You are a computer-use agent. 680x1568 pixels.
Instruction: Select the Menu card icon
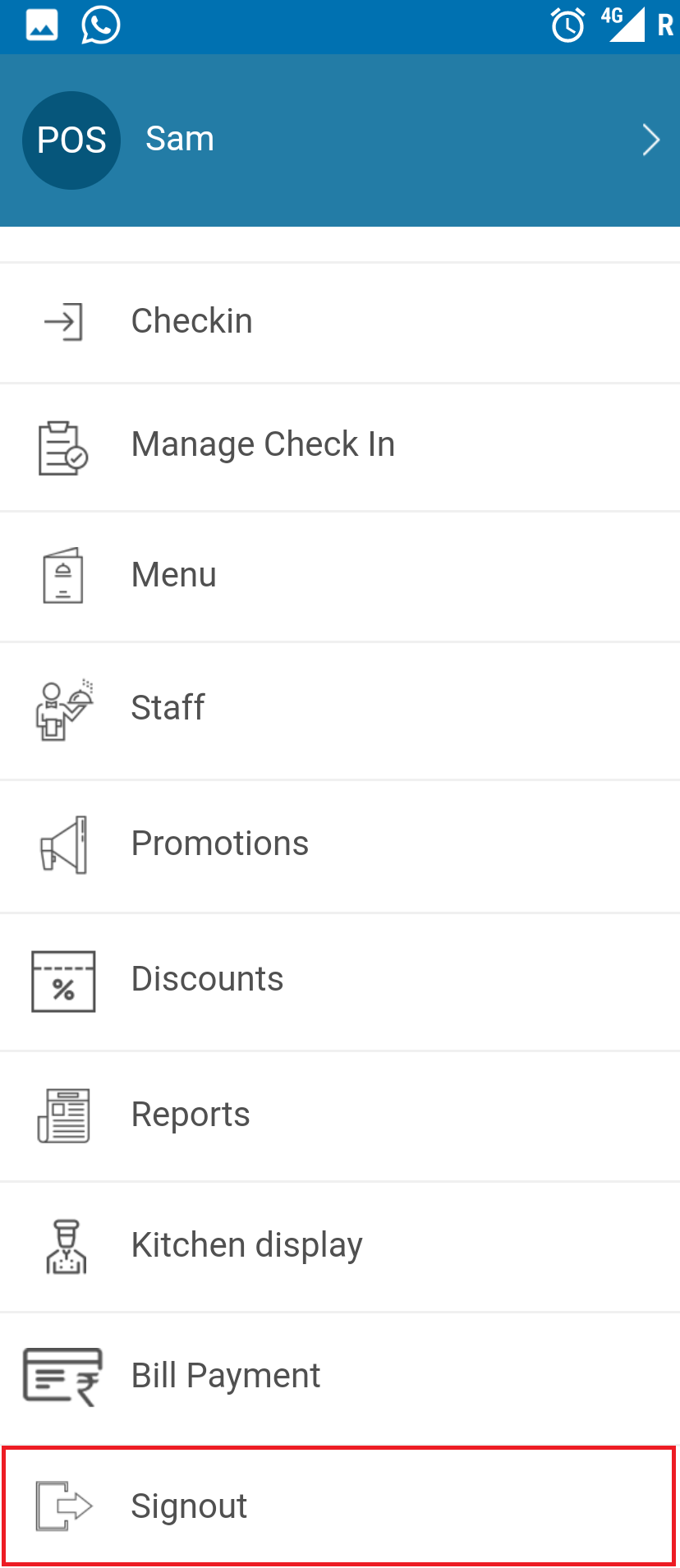[63, 576]
